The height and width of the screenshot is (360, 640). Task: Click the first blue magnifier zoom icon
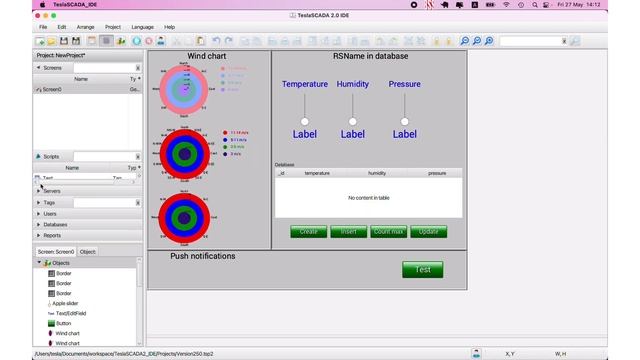464,41
